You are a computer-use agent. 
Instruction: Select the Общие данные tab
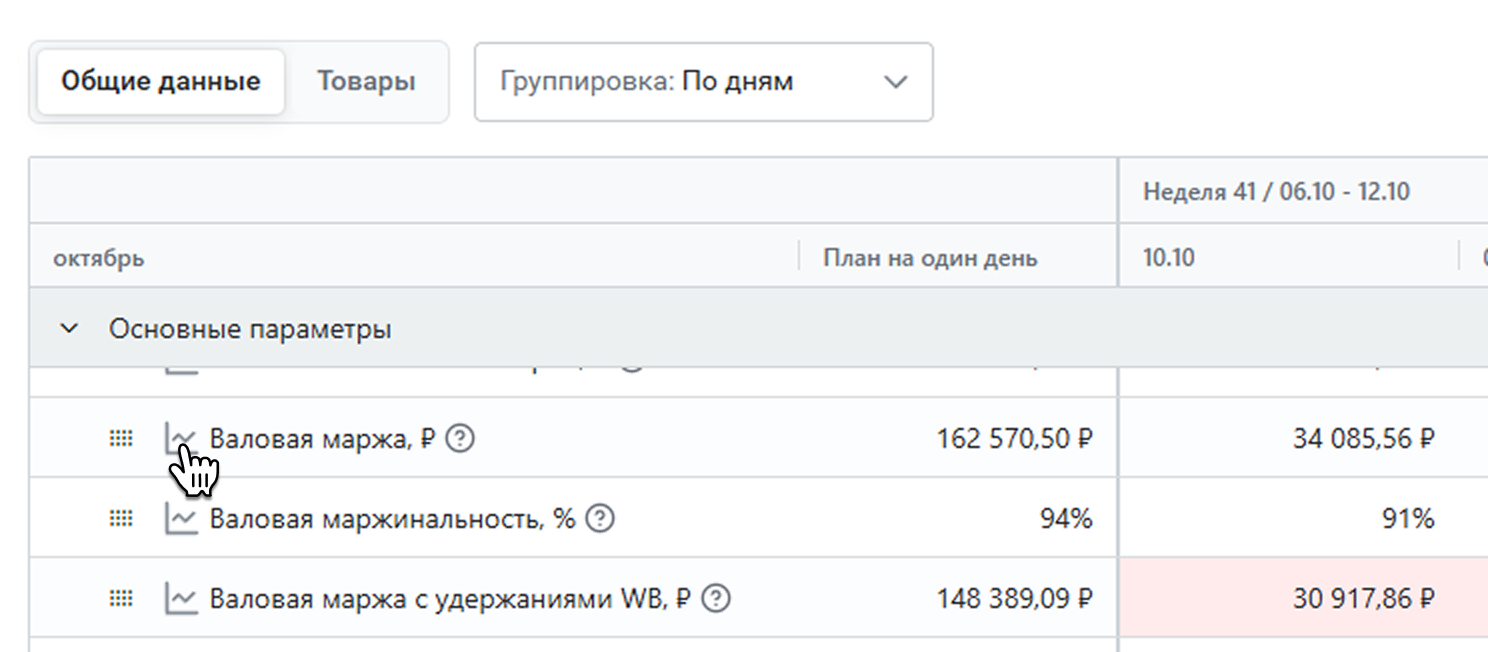(x=161, y=82)
